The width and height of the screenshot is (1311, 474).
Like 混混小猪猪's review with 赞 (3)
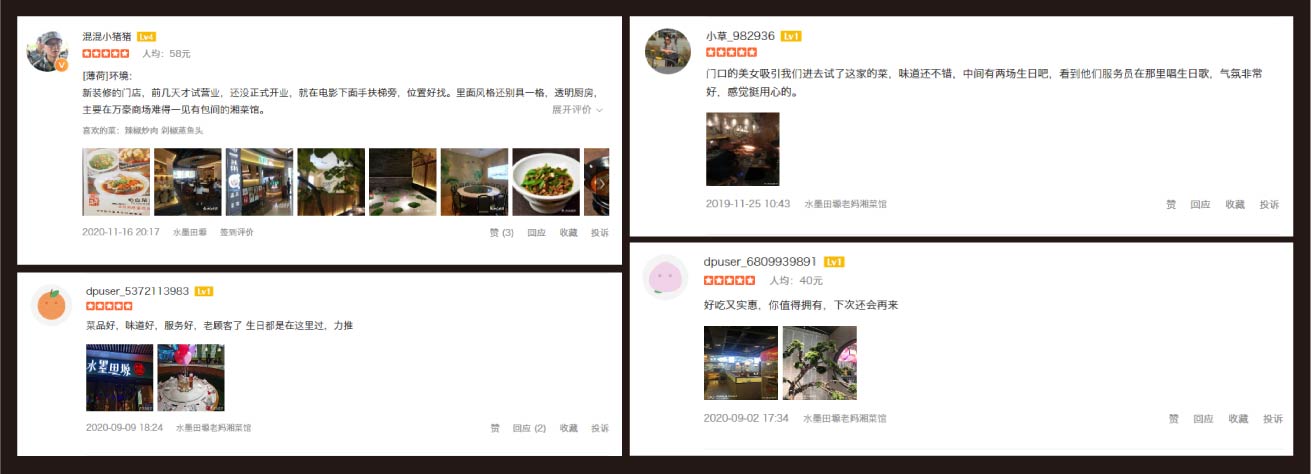[501, 232]
